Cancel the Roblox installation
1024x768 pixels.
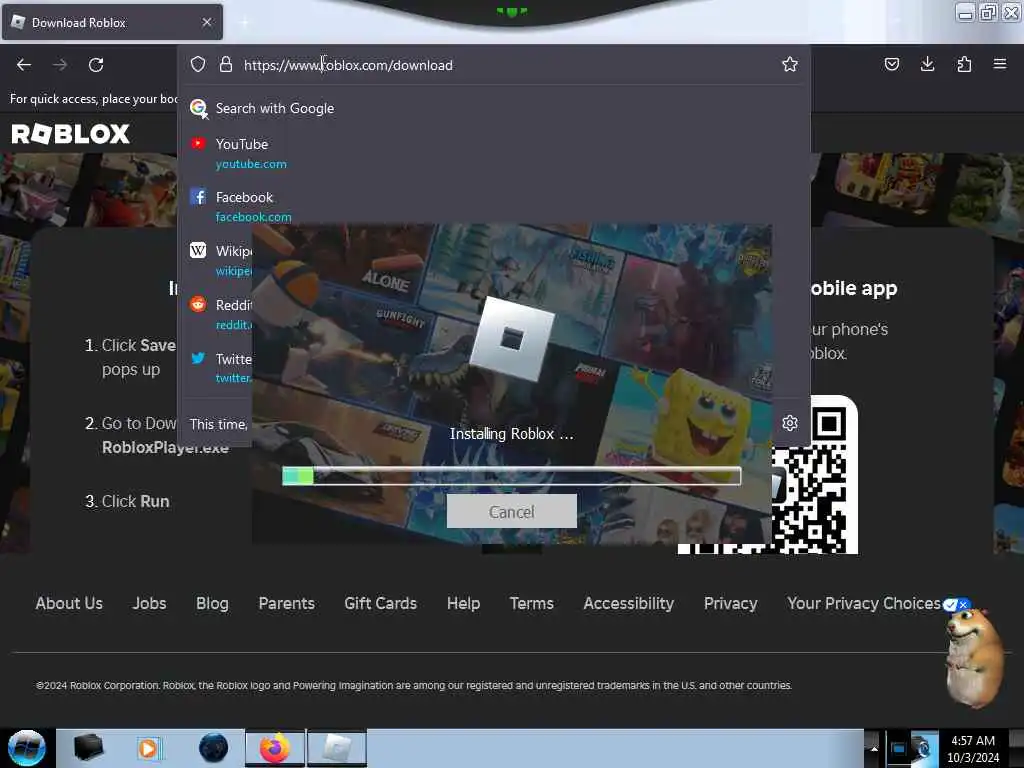pos(511,511)
